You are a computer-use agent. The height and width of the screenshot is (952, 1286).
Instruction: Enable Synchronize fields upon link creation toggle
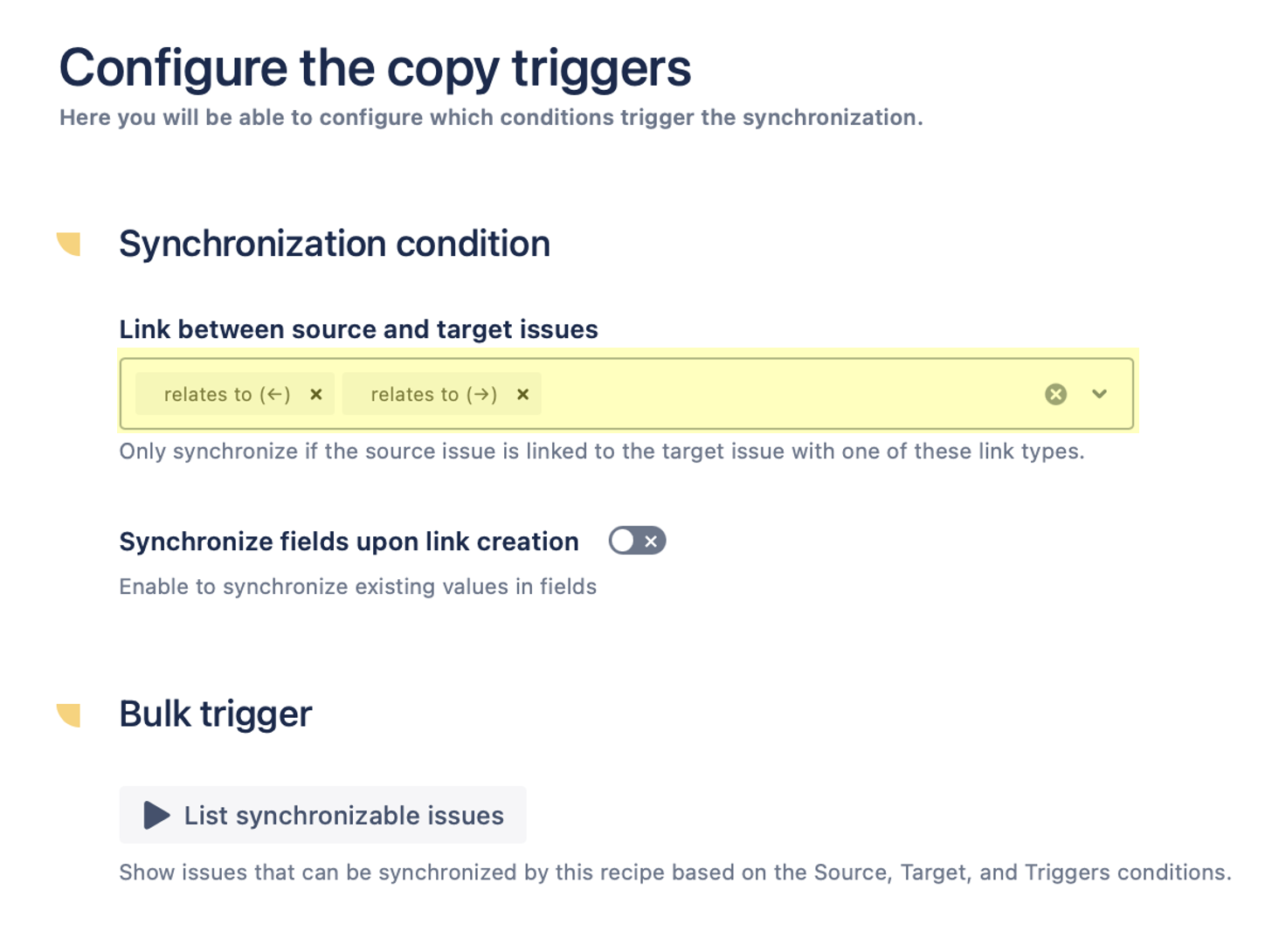(x=637, y=542)
